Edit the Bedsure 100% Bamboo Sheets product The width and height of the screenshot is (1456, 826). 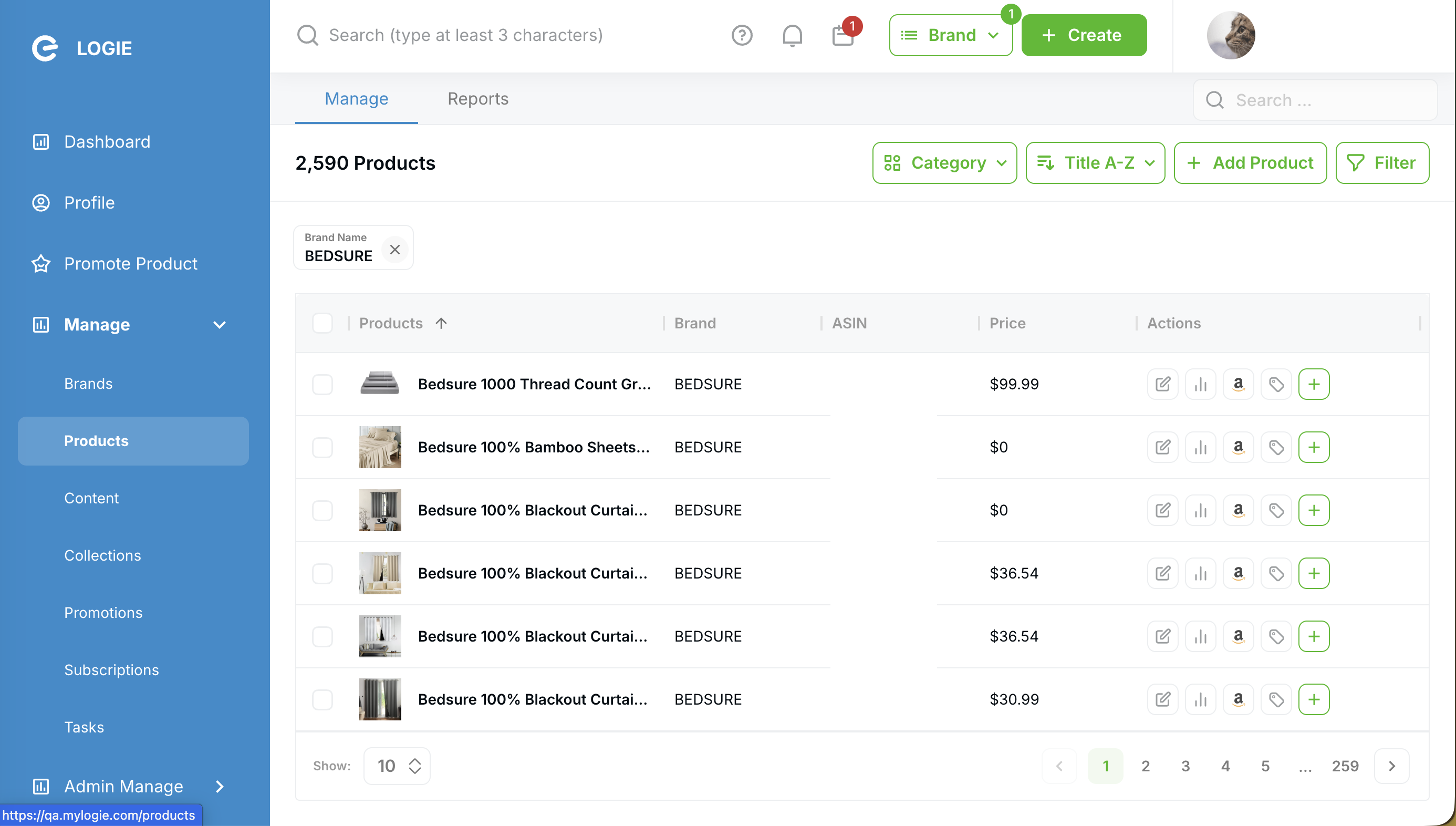[x=1162, y=447]
